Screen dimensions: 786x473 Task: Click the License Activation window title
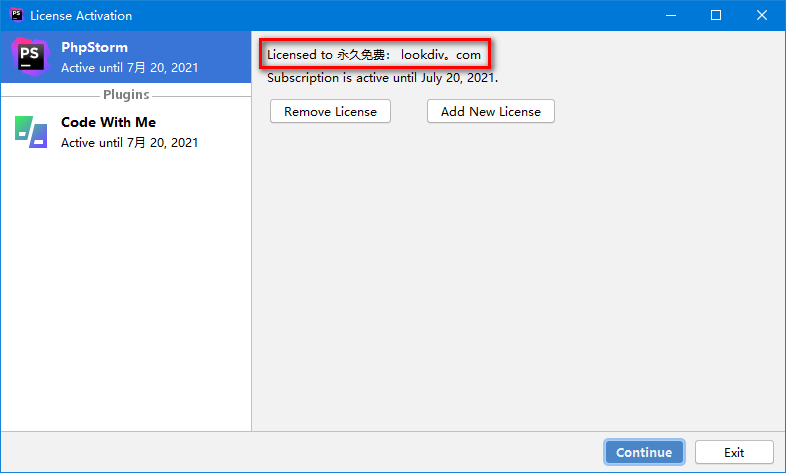coord(81,16)
